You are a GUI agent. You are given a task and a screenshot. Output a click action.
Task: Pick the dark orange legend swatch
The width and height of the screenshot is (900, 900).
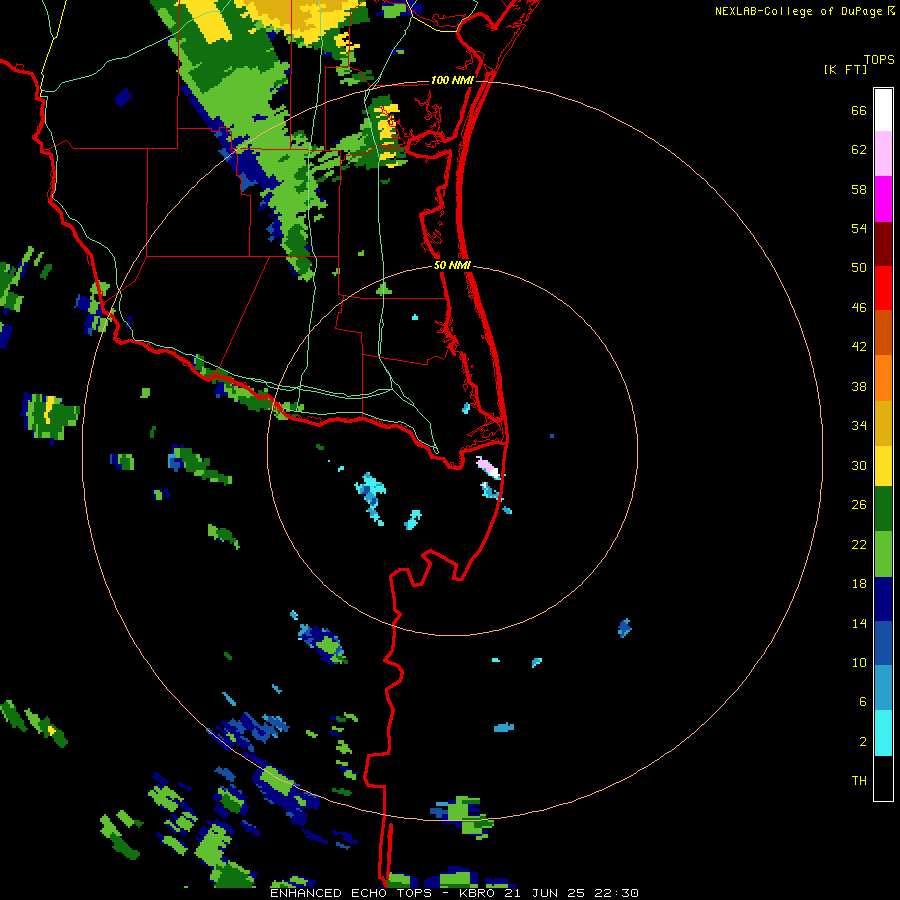(883, 332)
